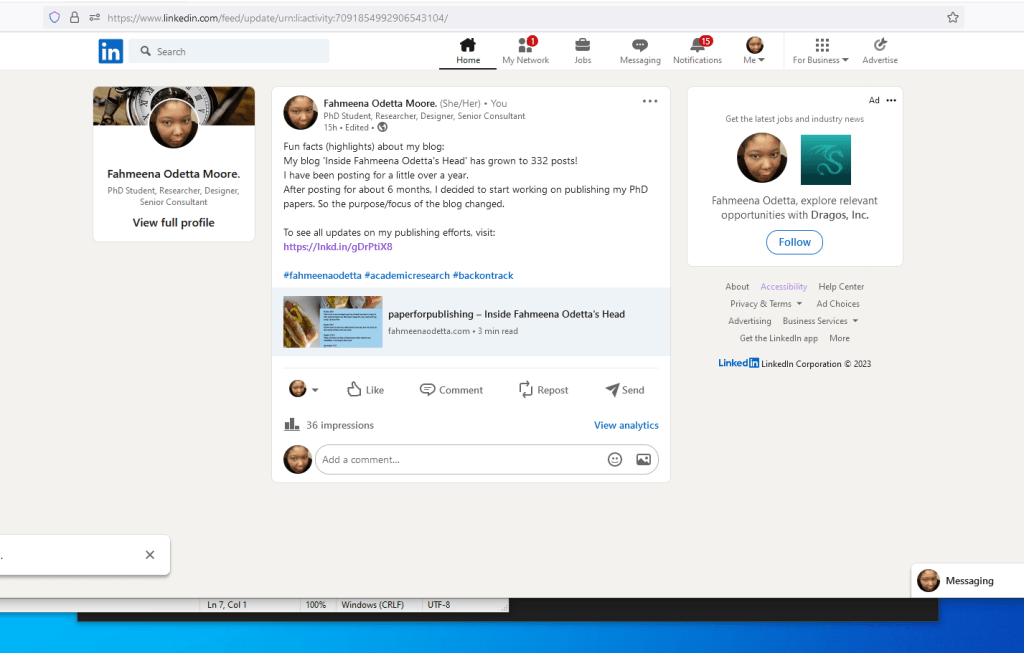Open the LinkedIn home feed icon
This screenshot has height=653, width=1024.
click(467, 45)
